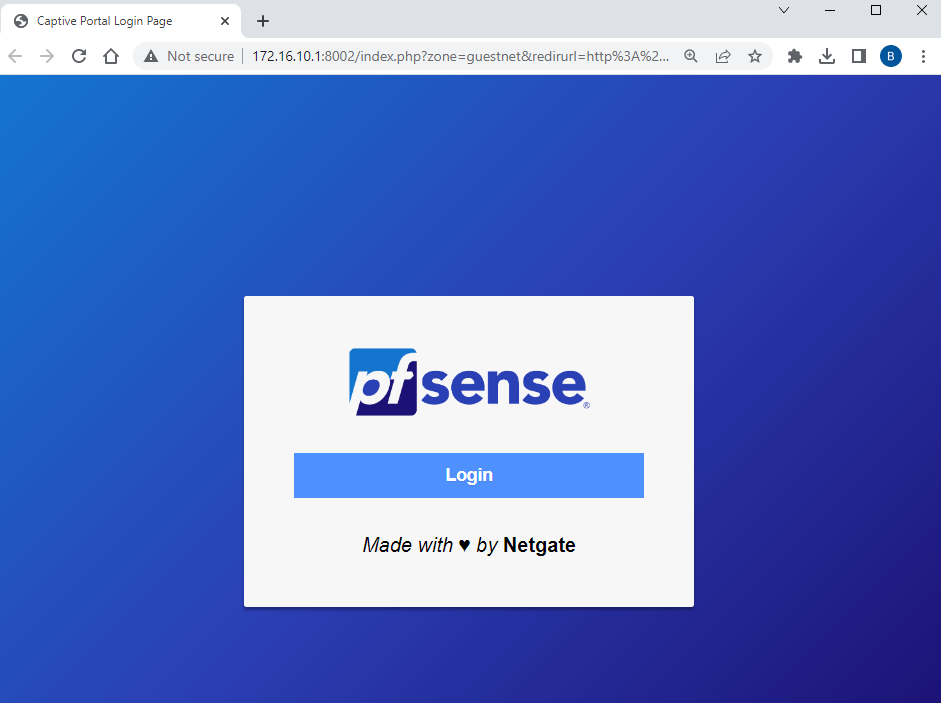Go forward to next page
The image size is (941, 703).
click(47, 56)
